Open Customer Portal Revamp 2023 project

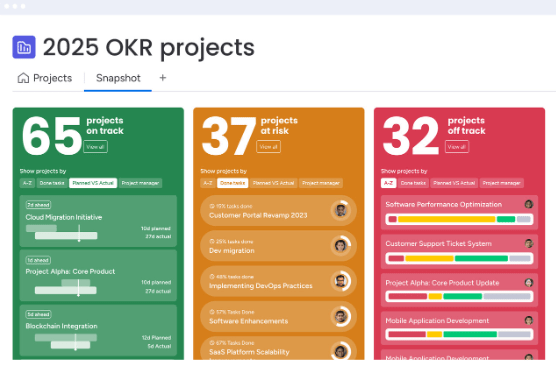pyautogui.click(x=278, y=210)
